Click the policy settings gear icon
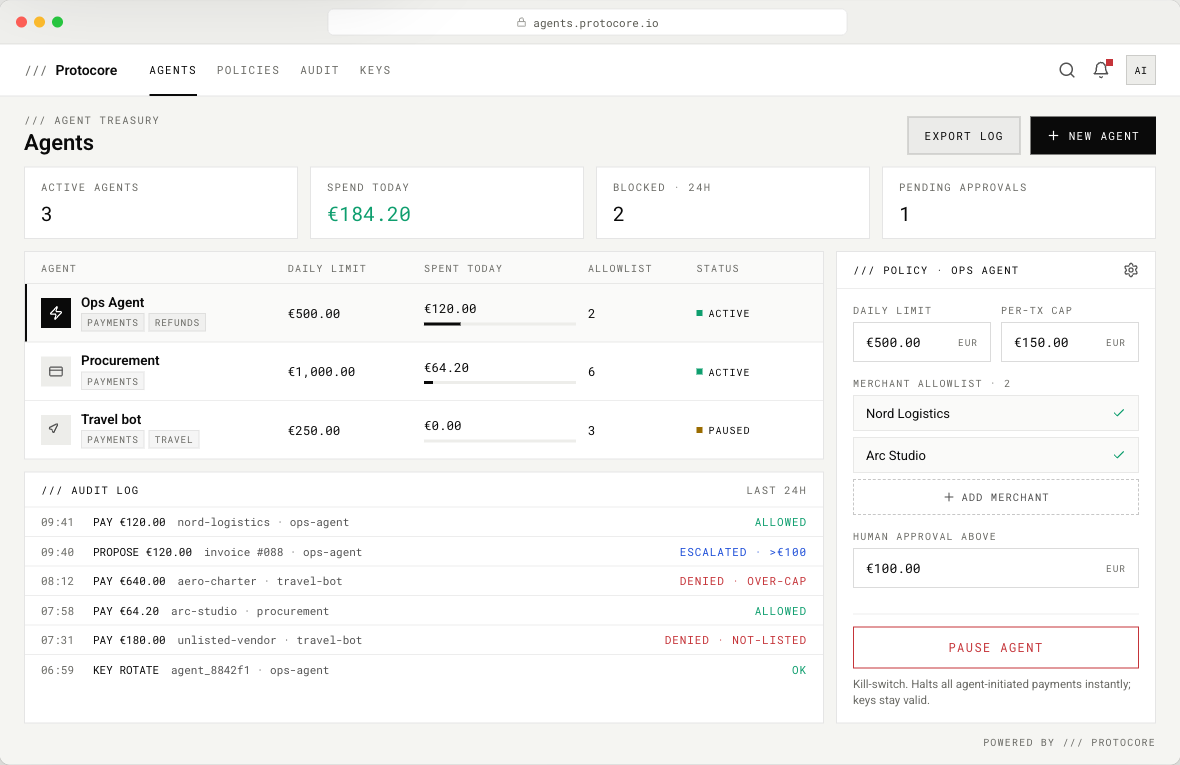This screenshot has width=1180, height=765. tap(1130, 270)
